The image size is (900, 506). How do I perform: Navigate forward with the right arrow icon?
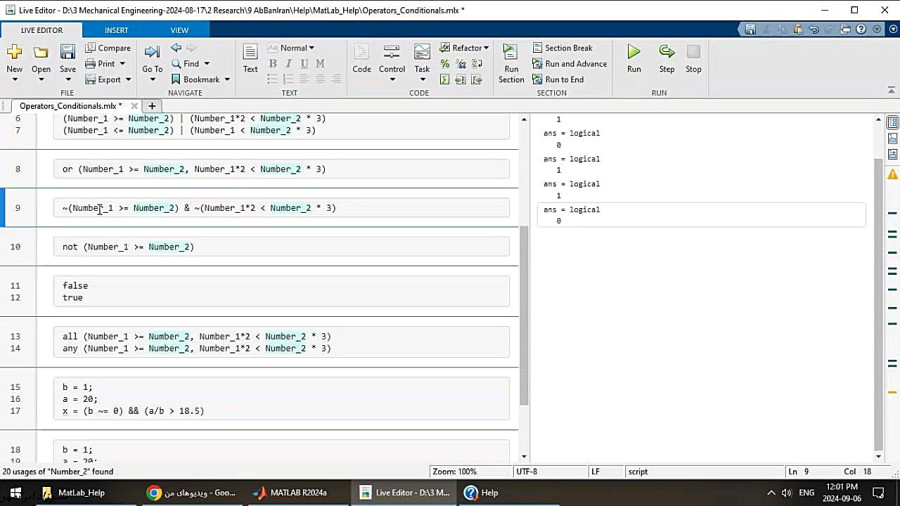191,48
